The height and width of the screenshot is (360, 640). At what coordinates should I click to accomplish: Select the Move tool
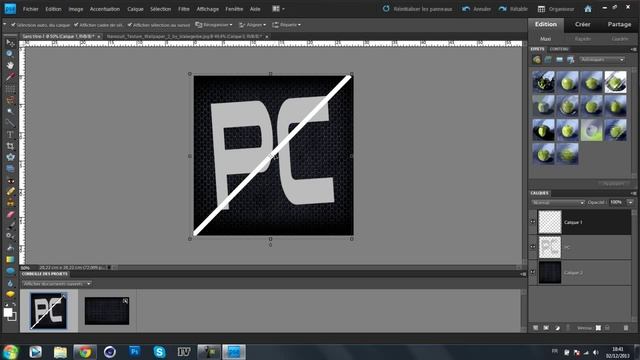[10, 43]
